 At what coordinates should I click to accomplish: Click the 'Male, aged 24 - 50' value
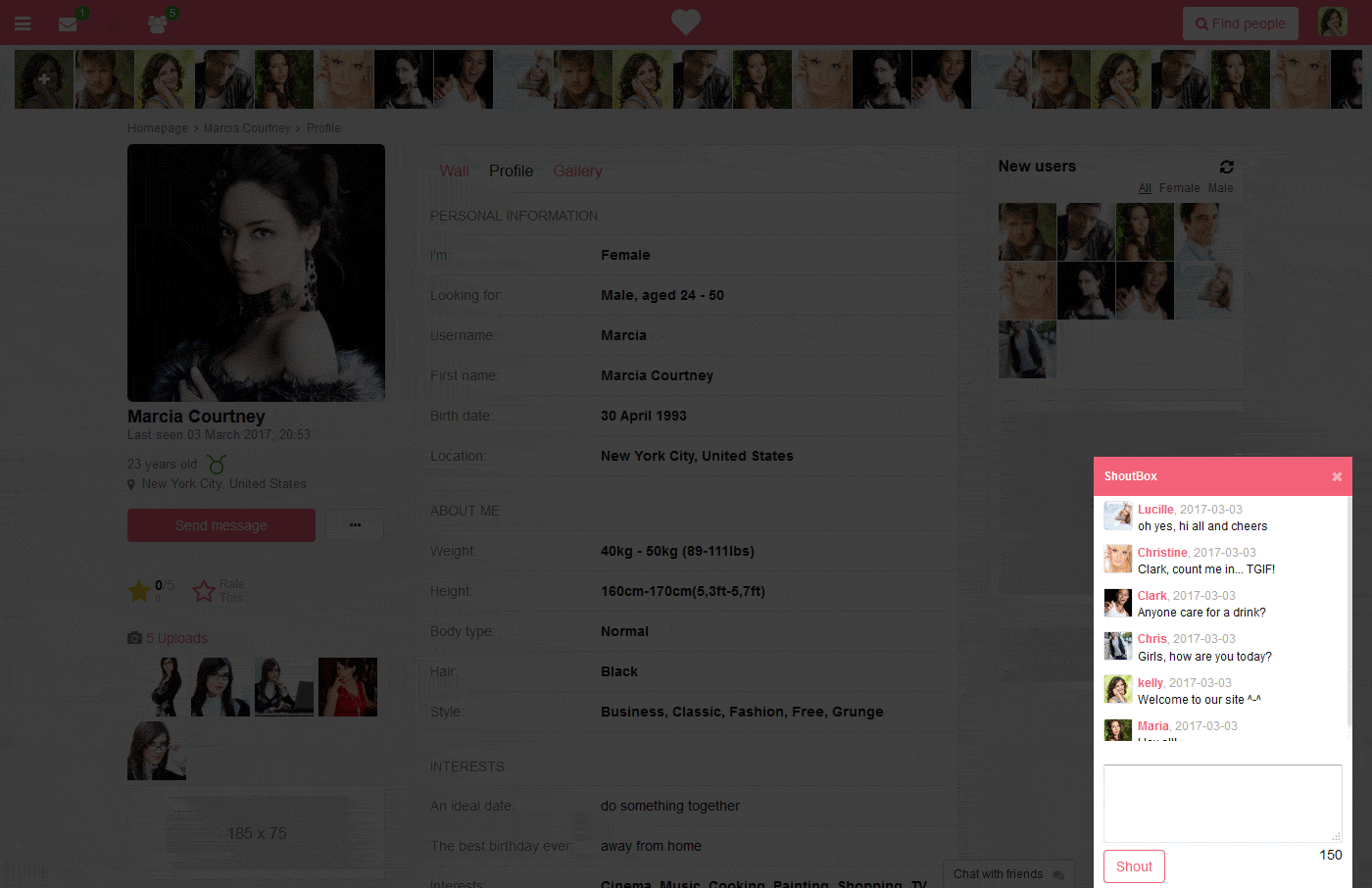pos(662,295)
